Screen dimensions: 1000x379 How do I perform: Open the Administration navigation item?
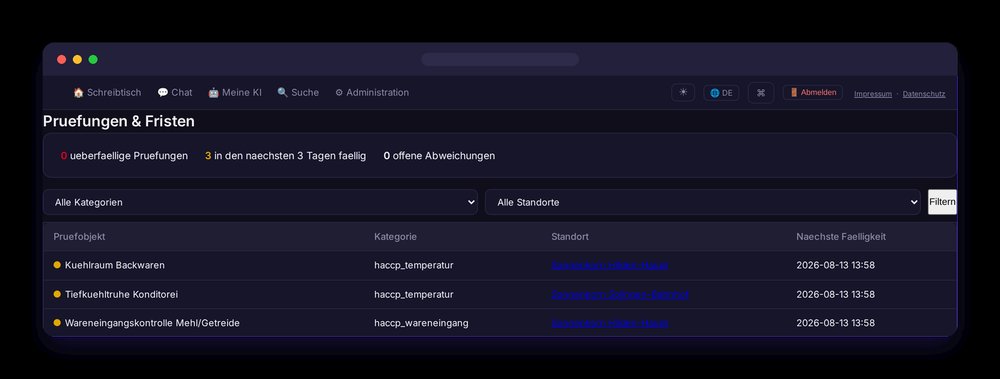coord(372,93)
